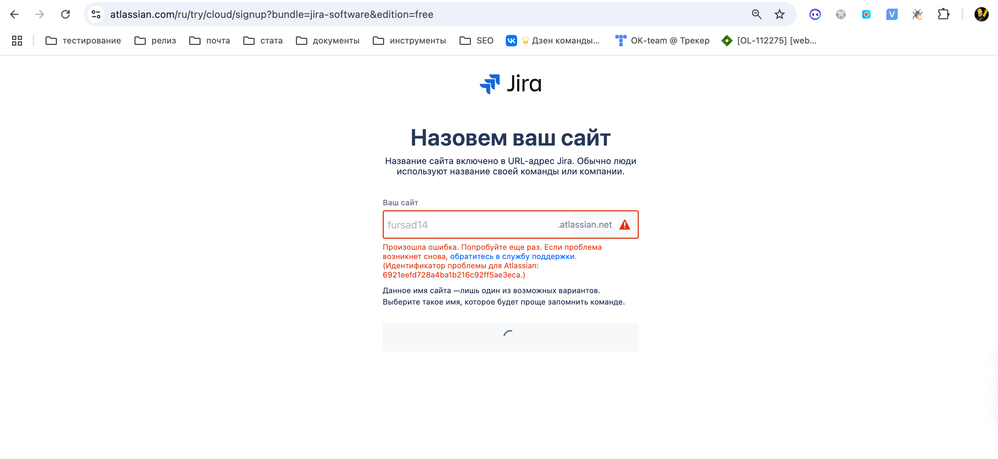The width and height of the screenshot is (998, 459).
Task: Click the loading submit button
Action: tap(510, 337)
